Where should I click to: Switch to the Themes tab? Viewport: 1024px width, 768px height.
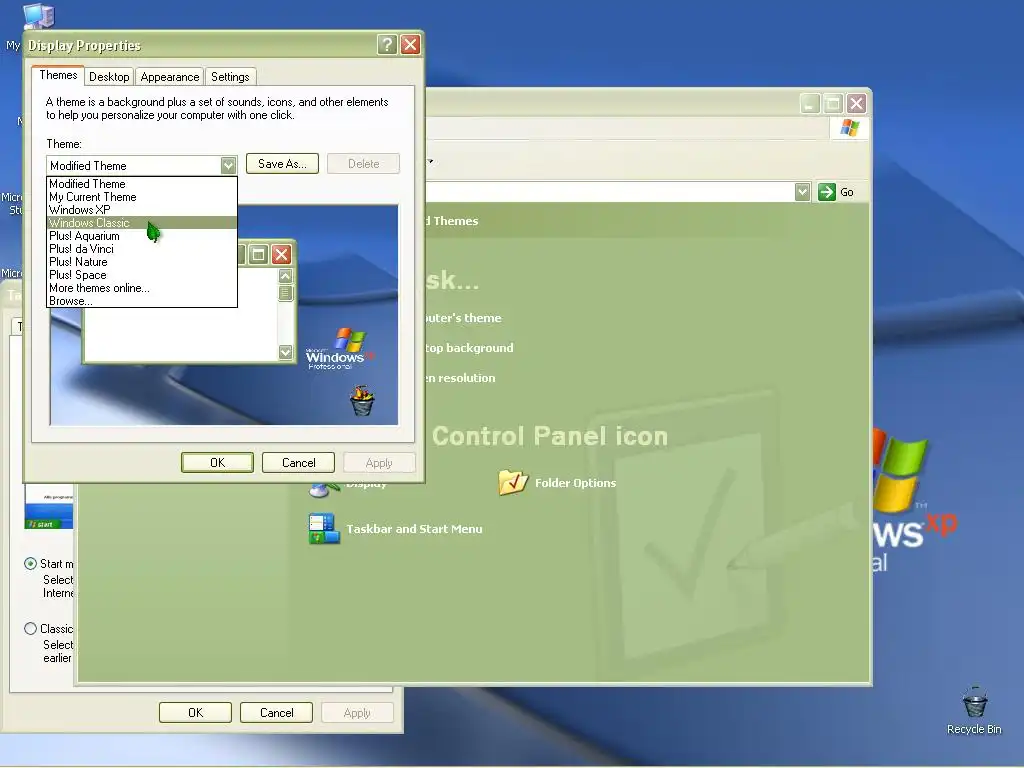coord(58,75)
